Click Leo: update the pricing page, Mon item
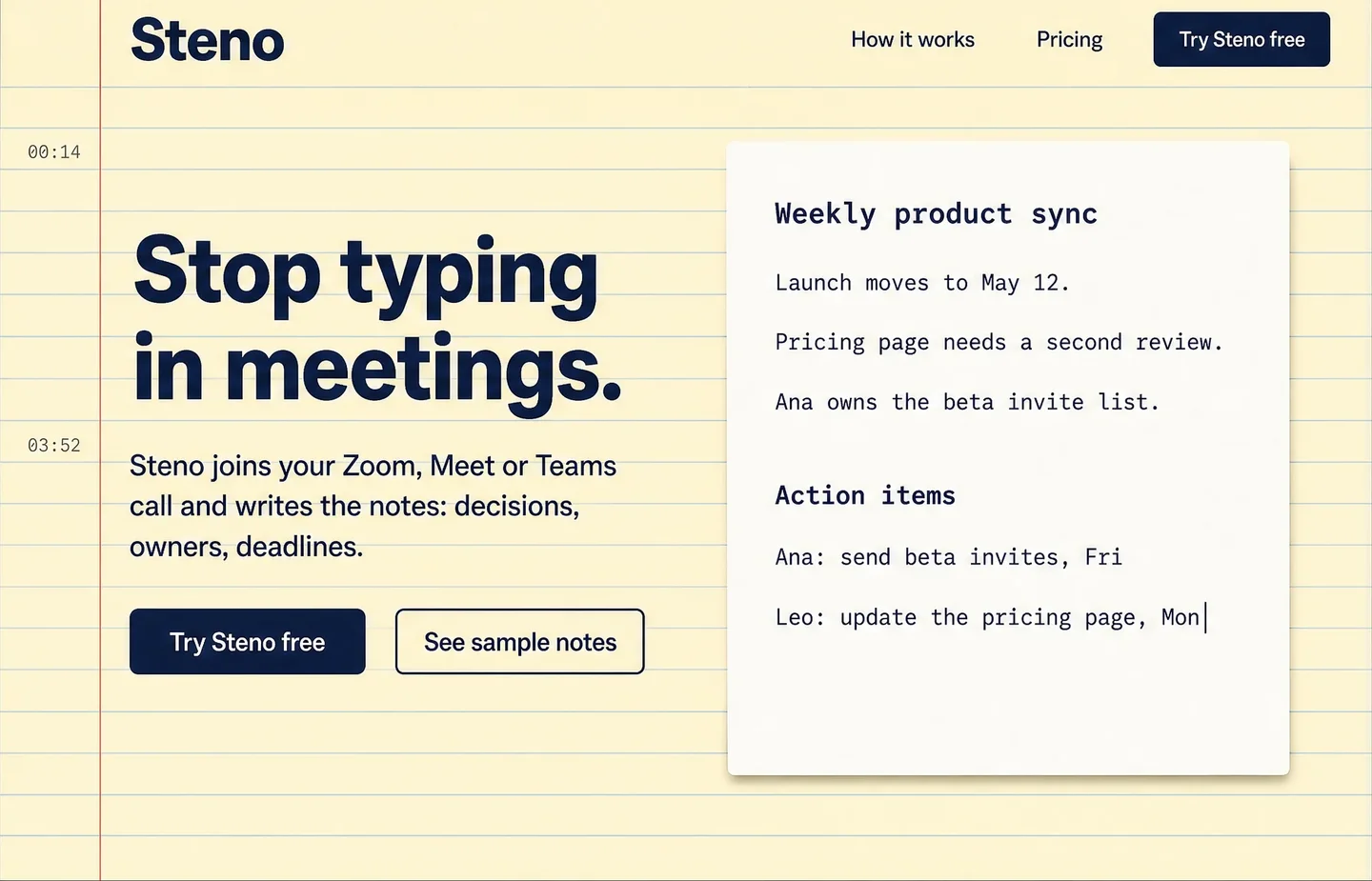 click(x=988, y=617)
